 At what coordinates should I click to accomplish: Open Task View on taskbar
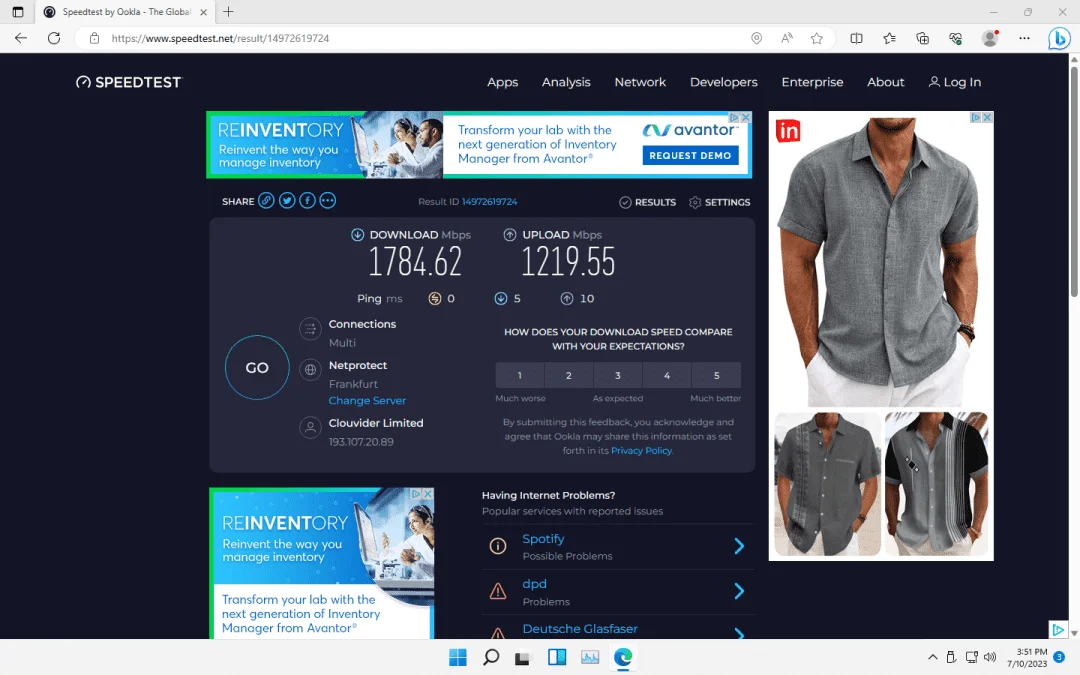(523, 657)
